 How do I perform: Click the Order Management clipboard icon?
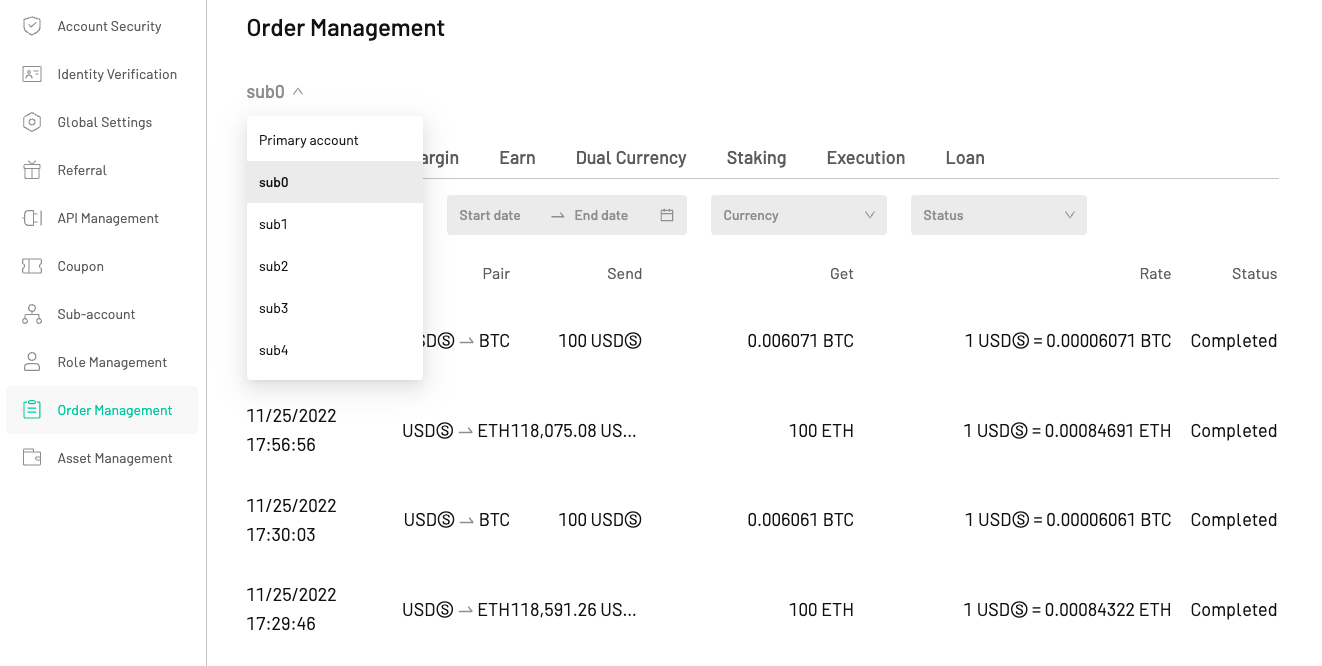(32, 410)
